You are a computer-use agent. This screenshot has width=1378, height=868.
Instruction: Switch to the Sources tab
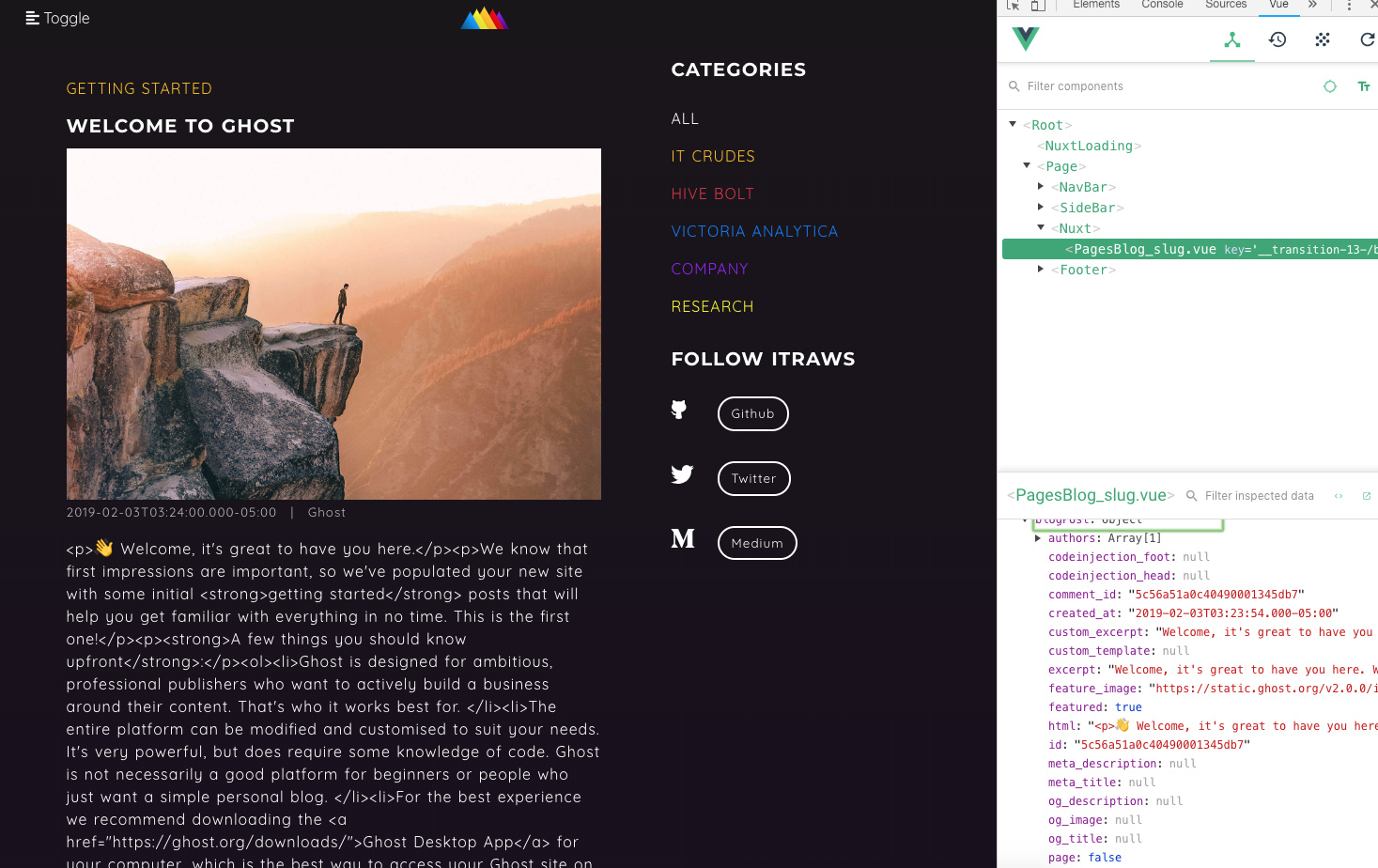click(1226, 5)
